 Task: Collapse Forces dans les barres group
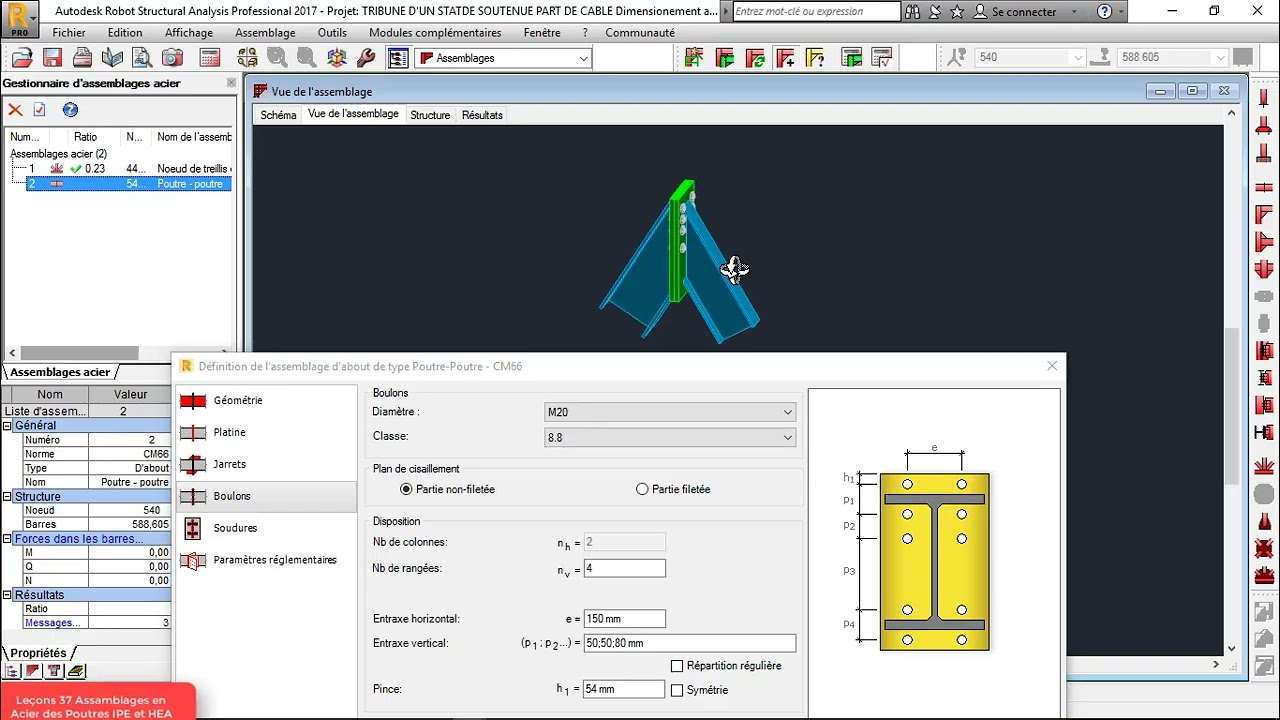pyautogui.click(x=7, y=539)
